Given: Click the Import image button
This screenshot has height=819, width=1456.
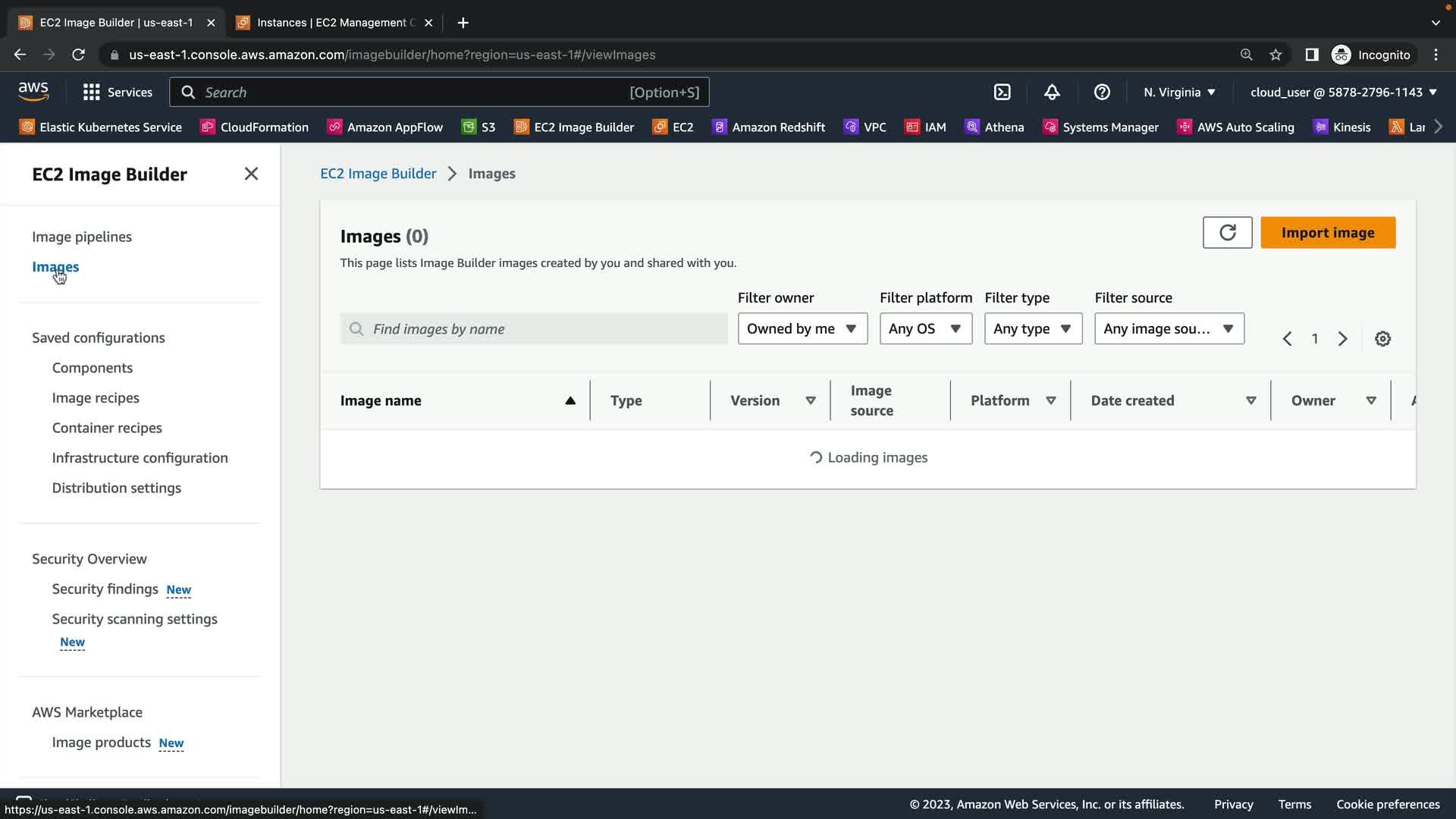Looking at the screenshot, I should tap(1327, 233).
